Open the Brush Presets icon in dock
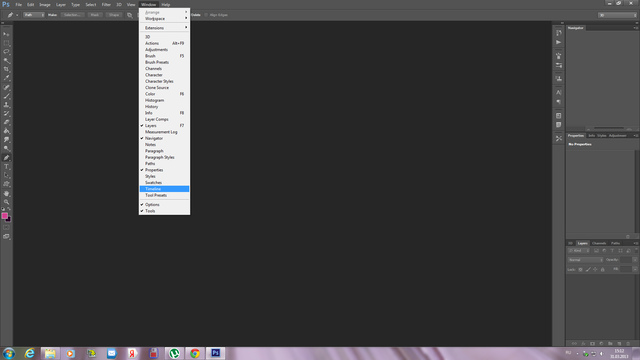This screenshot has height=360, width=640. 559,65
